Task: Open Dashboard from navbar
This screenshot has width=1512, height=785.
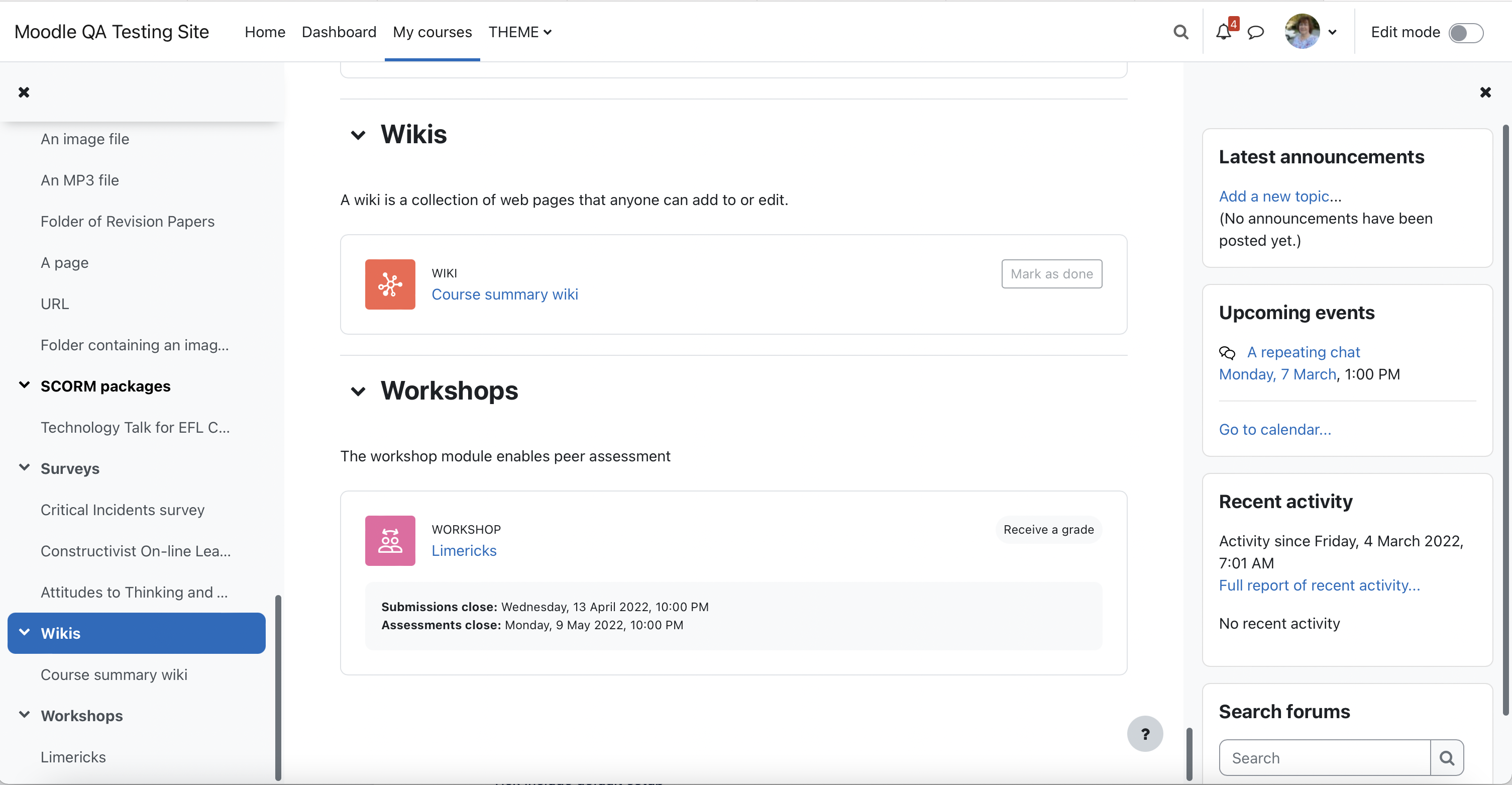Action: coord(339,32)
